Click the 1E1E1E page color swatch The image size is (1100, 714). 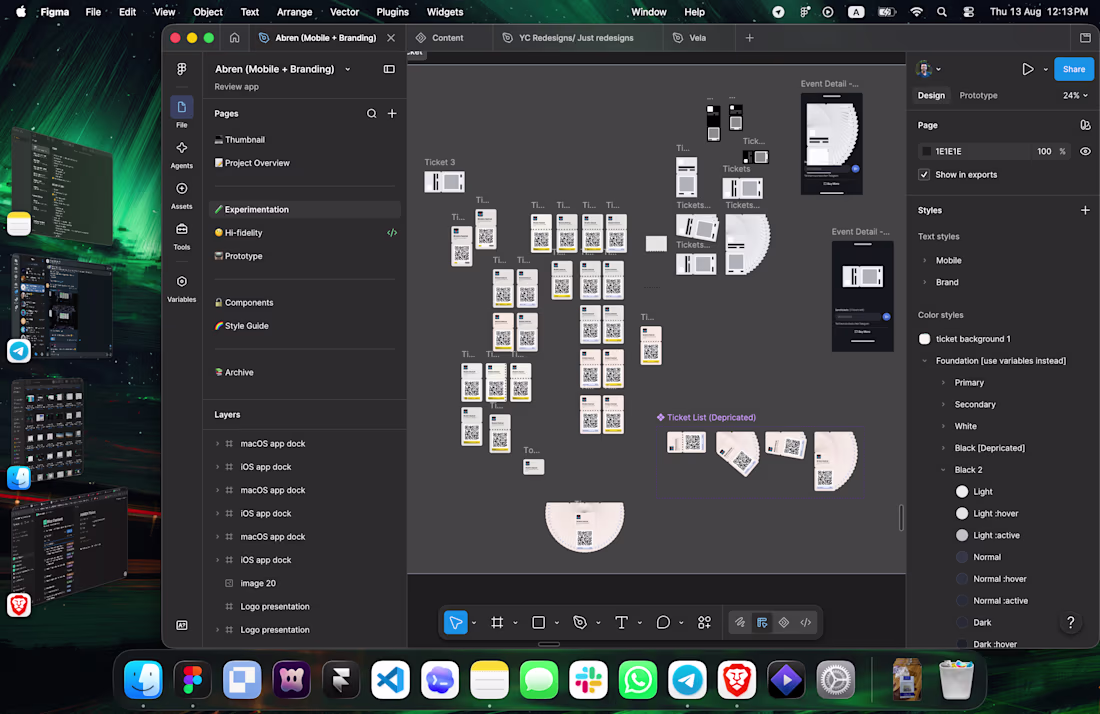(x=927, y=151)
